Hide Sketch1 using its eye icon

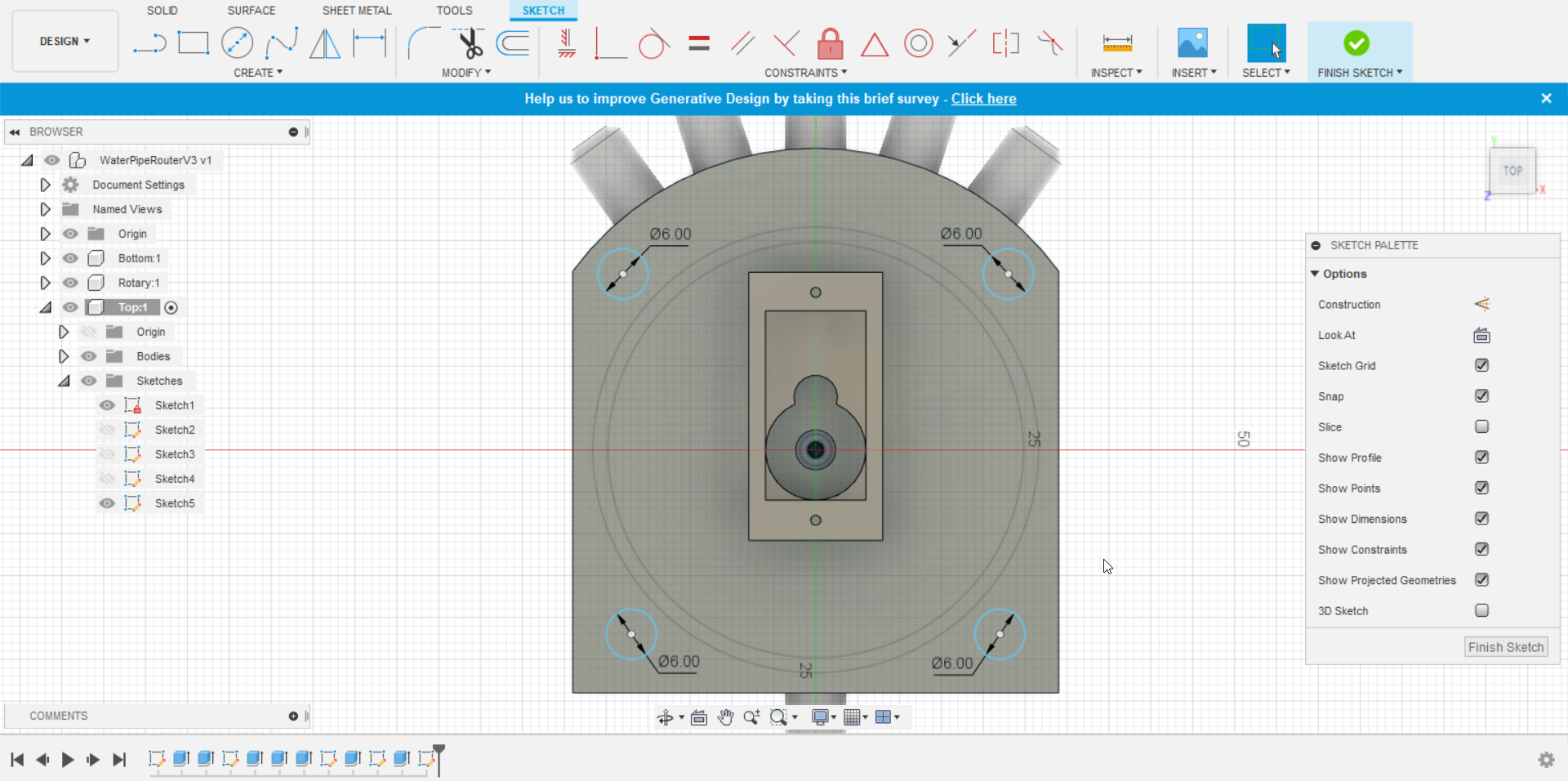click(x=107, y=405)
